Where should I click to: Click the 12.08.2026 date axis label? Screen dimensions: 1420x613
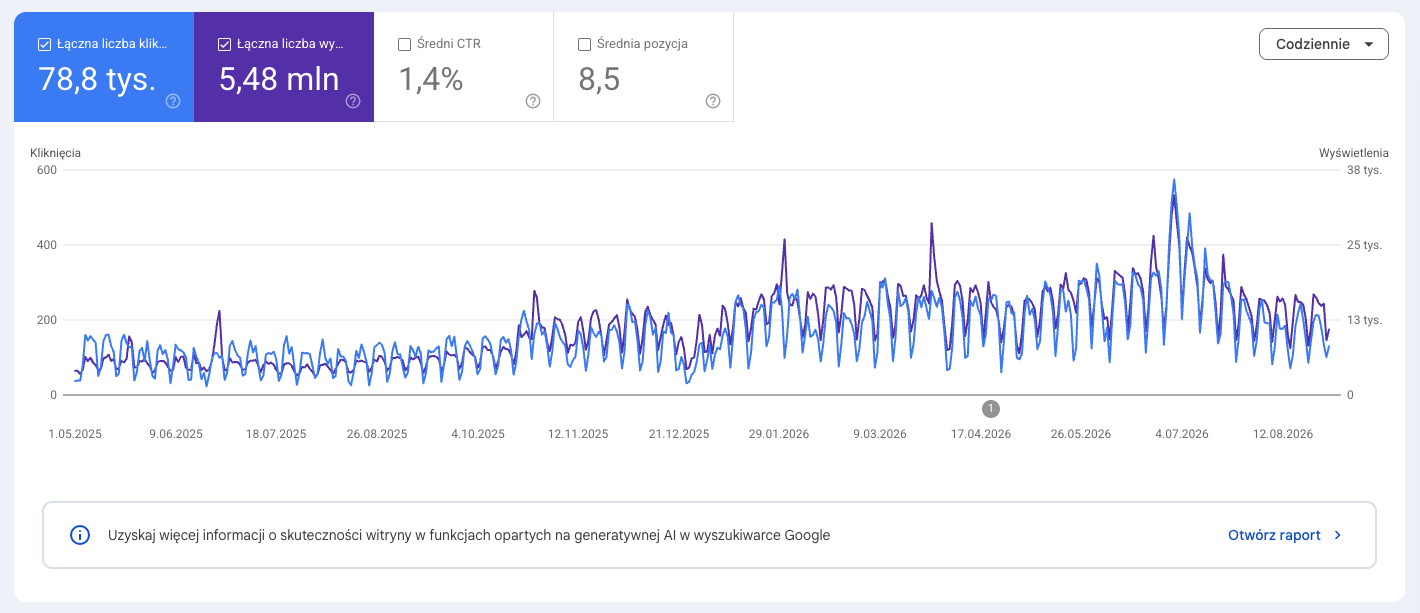(1283, 434)
